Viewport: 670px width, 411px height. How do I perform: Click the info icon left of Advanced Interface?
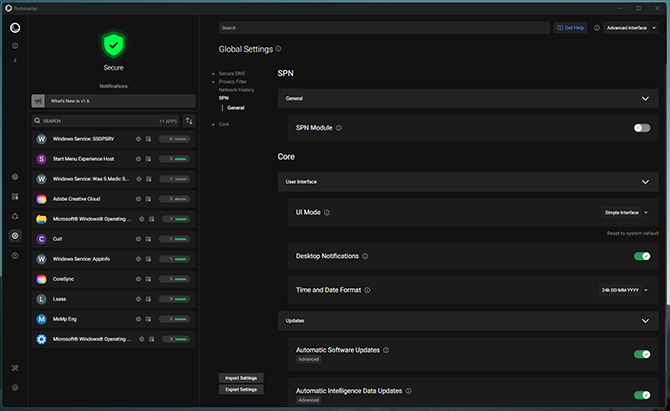[597, 28]
